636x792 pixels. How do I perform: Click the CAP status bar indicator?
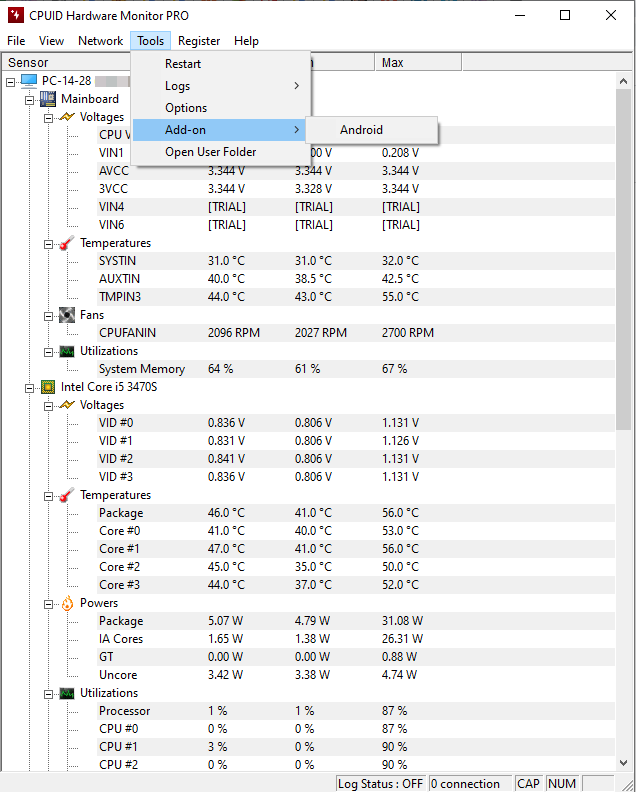point(528,784)
